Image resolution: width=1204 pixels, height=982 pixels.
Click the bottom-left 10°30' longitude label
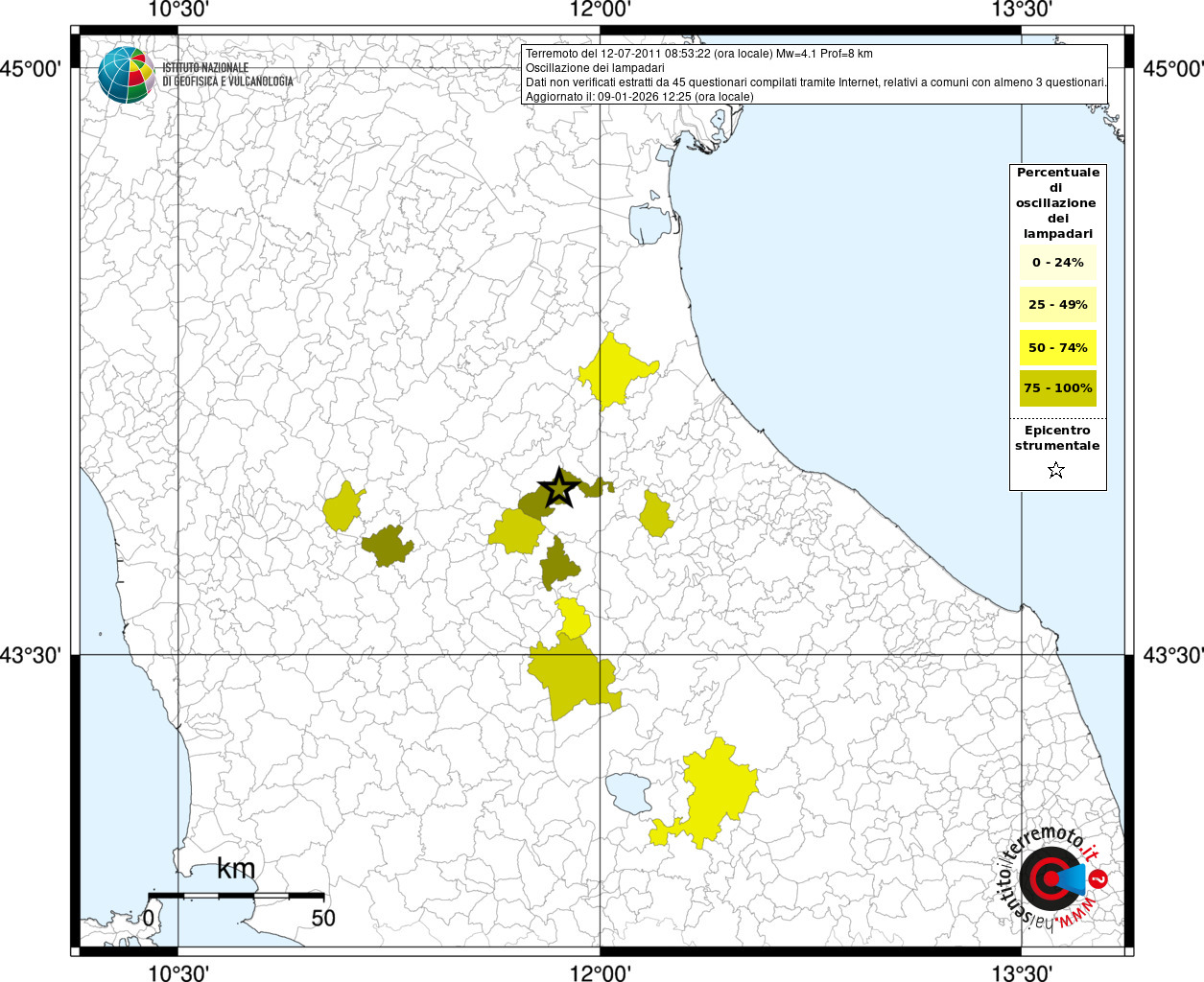pyautogui.click(x=178, y=972)
